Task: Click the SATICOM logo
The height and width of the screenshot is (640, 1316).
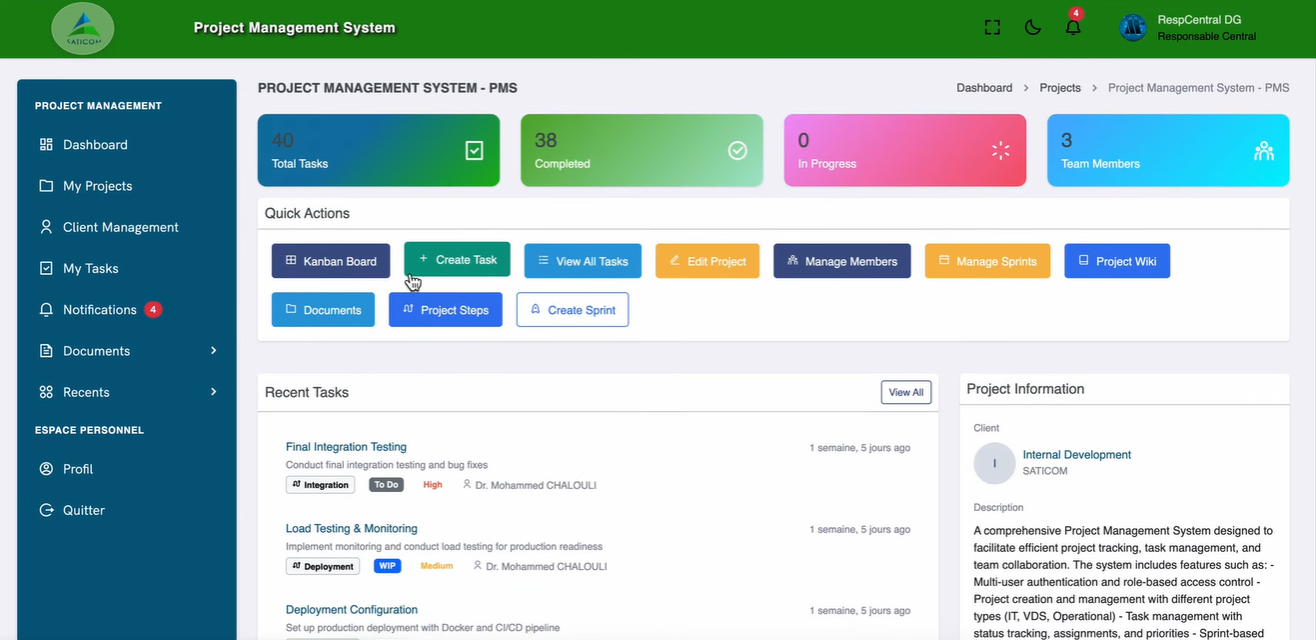Action: point(83,29)
